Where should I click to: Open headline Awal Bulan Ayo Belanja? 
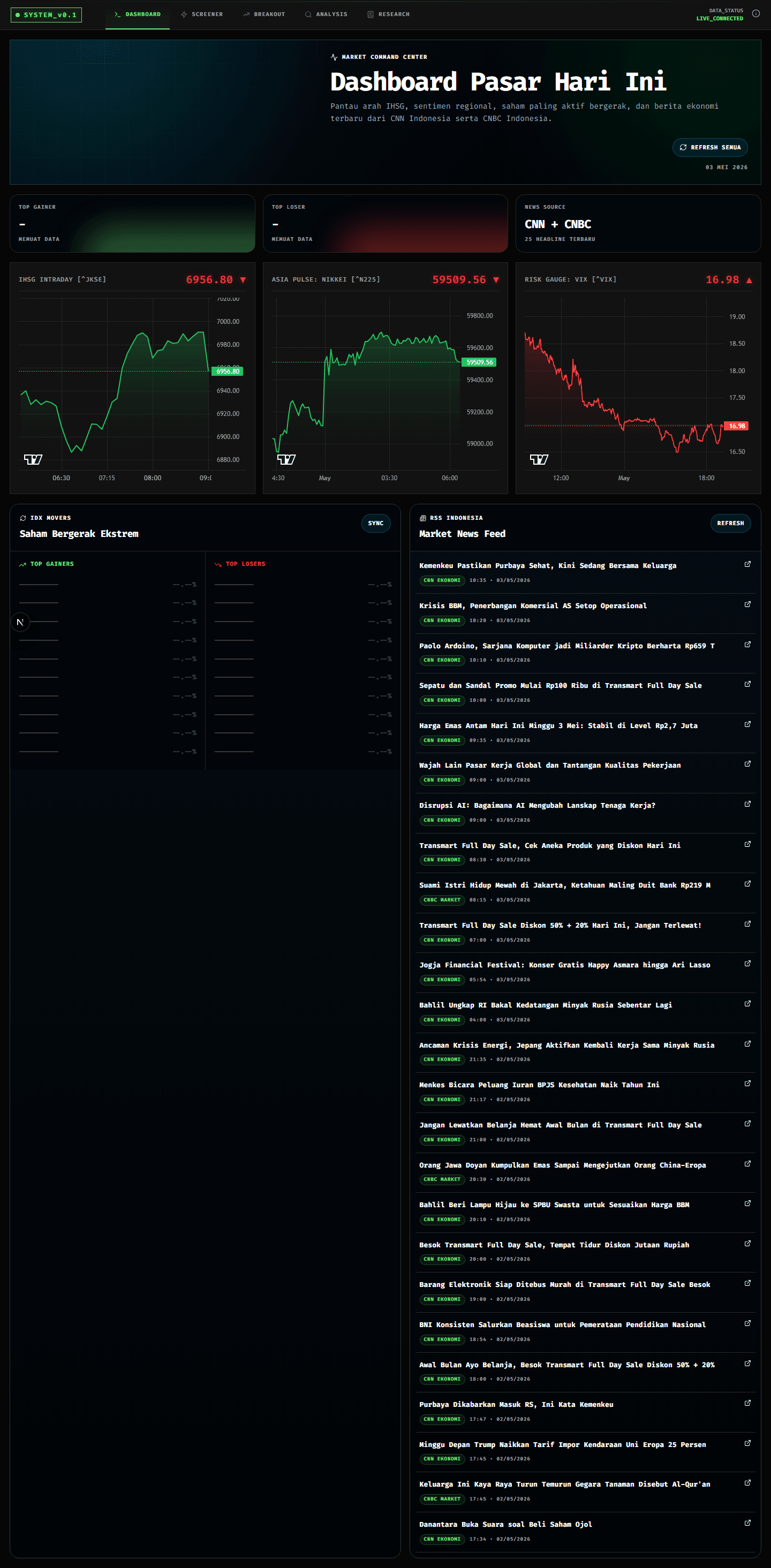pyautogui.click(x=567, y=1365)
